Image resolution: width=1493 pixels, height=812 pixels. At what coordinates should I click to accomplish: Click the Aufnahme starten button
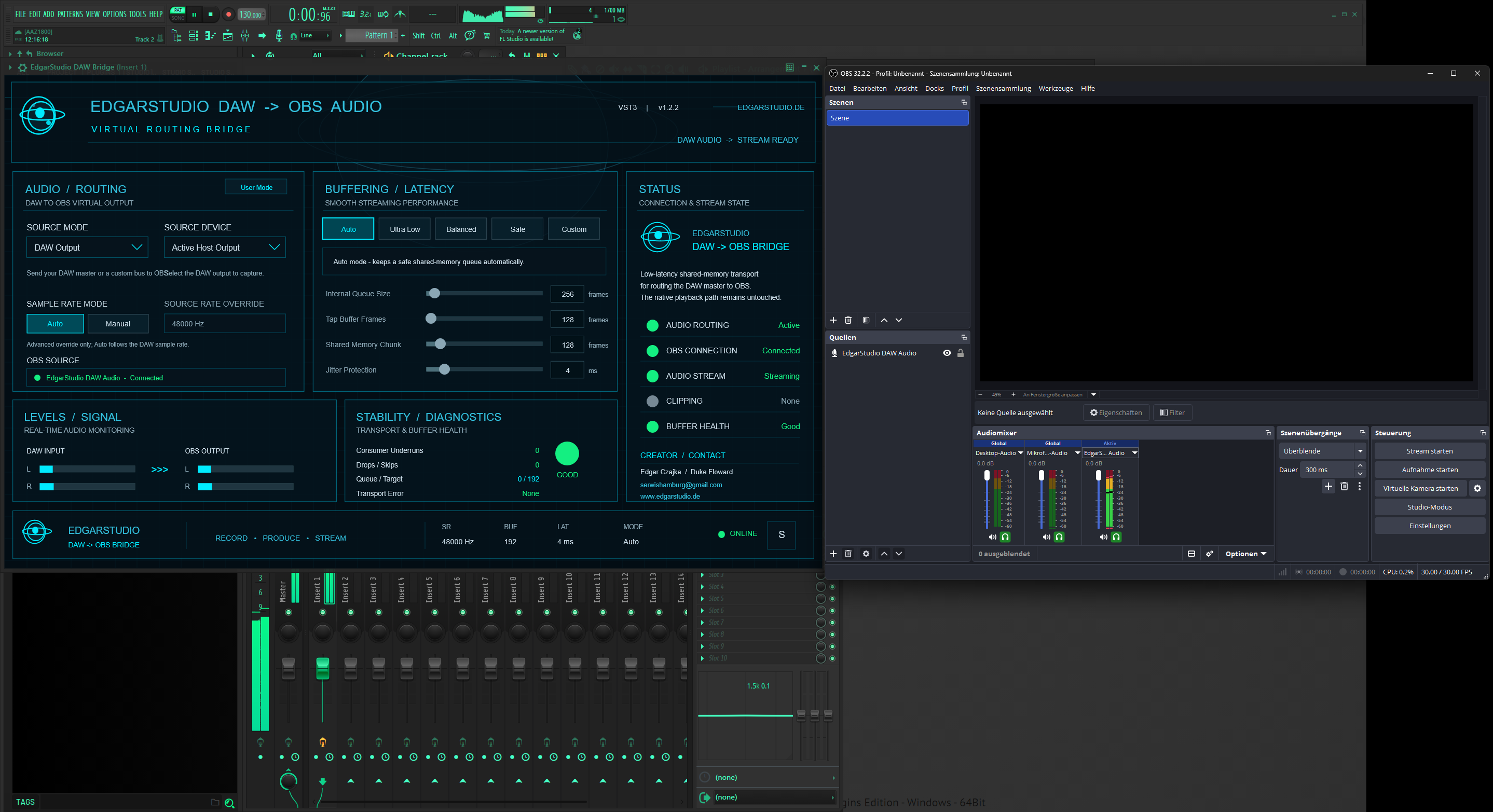1429,470
